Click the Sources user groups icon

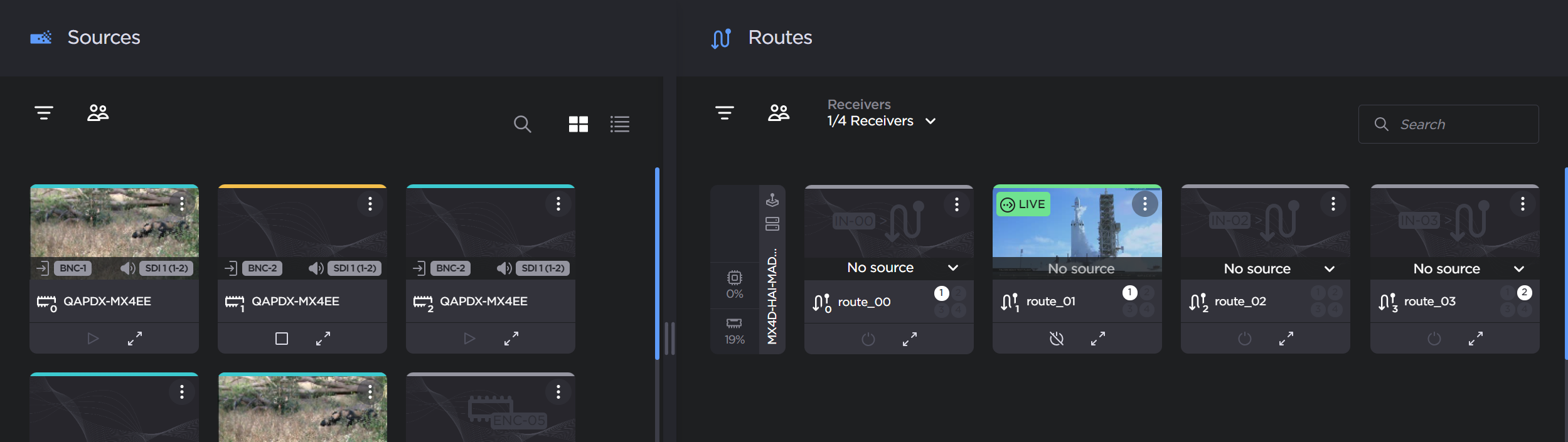pyautogui.click(x=98, y=113)
